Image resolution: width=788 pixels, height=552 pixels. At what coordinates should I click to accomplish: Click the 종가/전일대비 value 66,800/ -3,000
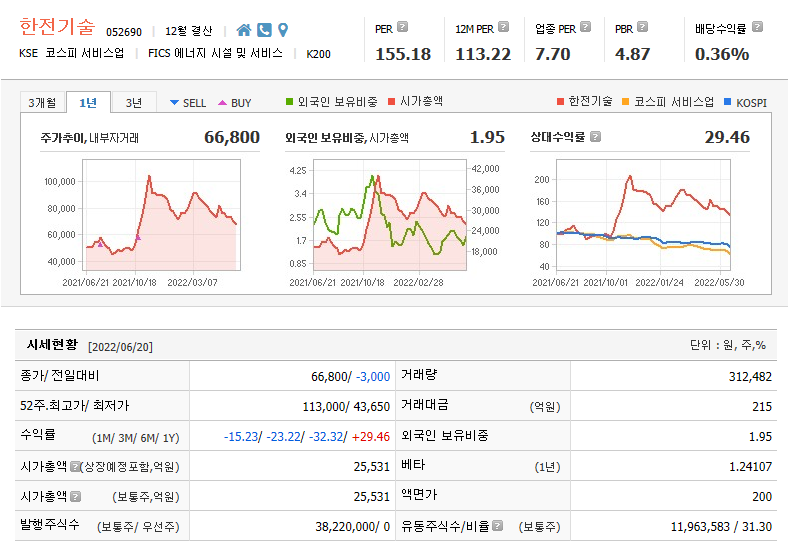(351, 377)
